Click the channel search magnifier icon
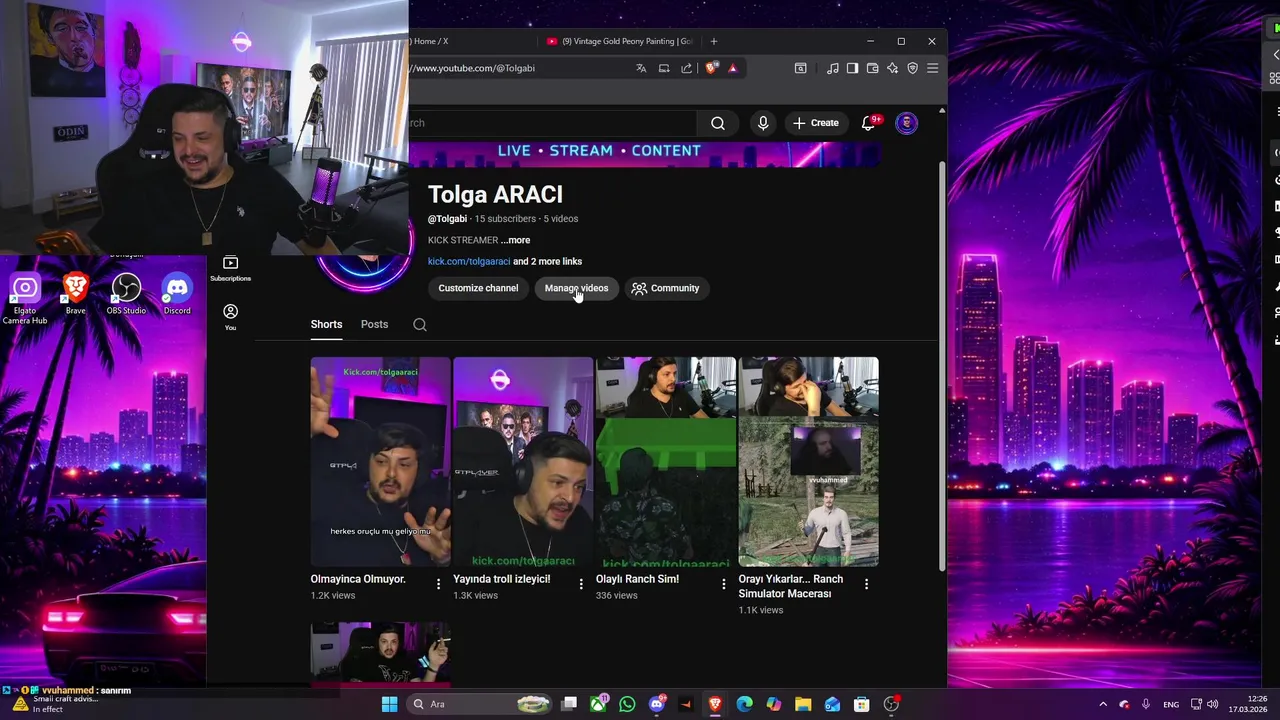Viewport: 1280px width, 720px height. (420, 324)
